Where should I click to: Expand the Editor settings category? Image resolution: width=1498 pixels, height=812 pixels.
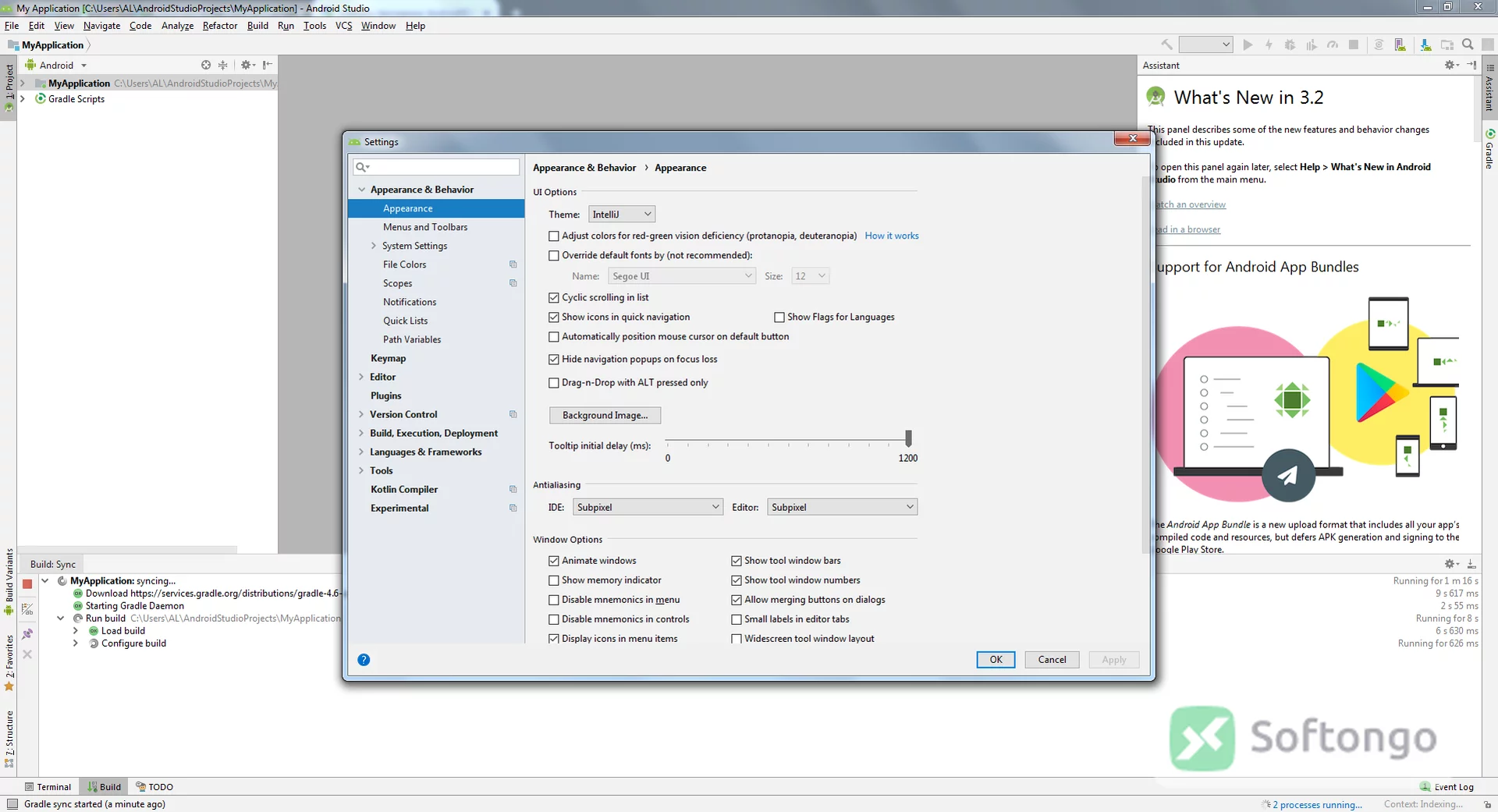click(361, 377)
